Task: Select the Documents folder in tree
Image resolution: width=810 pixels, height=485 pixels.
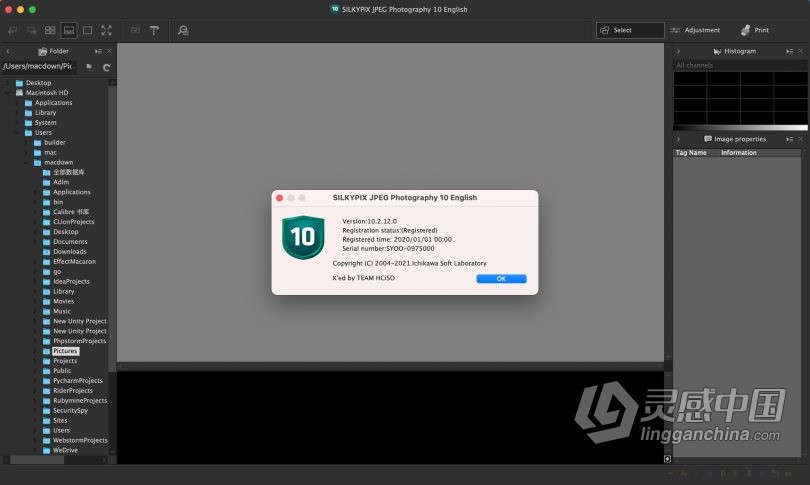Action: pos(70,242)
